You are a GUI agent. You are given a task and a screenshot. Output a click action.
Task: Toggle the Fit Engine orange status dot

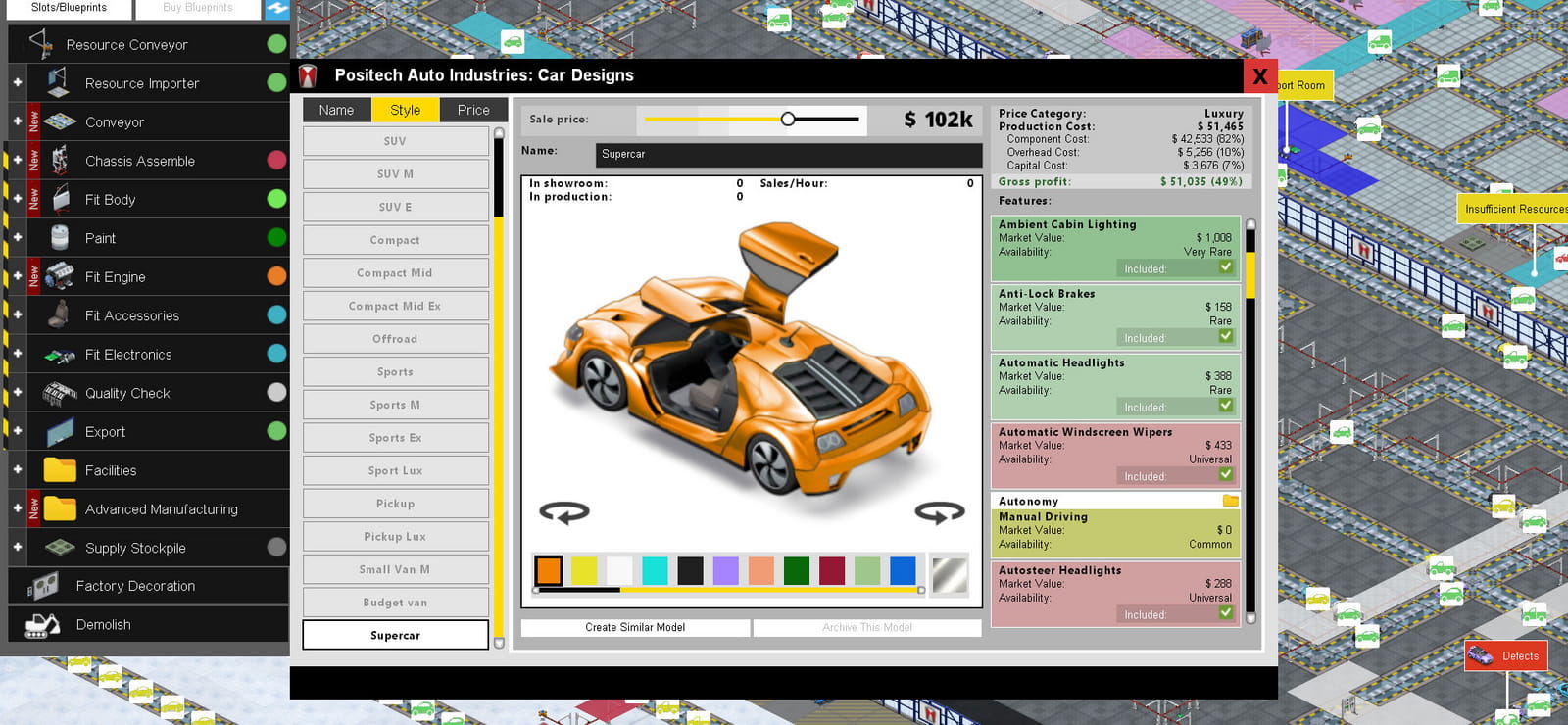pyautogui.click(x=277, y=276)
